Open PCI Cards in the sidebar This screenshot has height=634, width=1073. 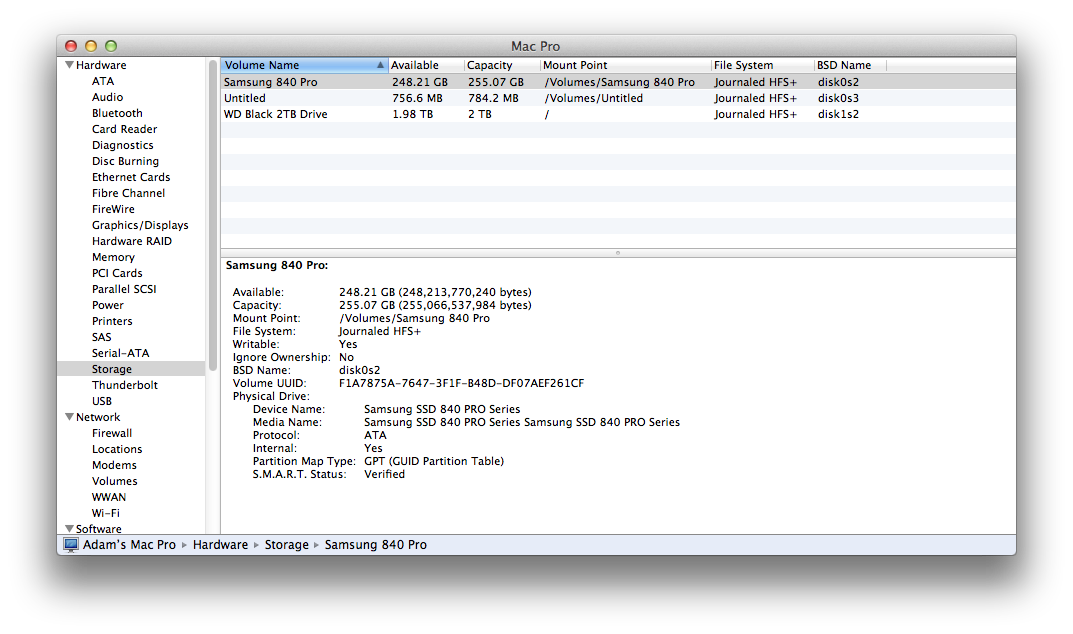pyautogui.click(x=117, y=273)
